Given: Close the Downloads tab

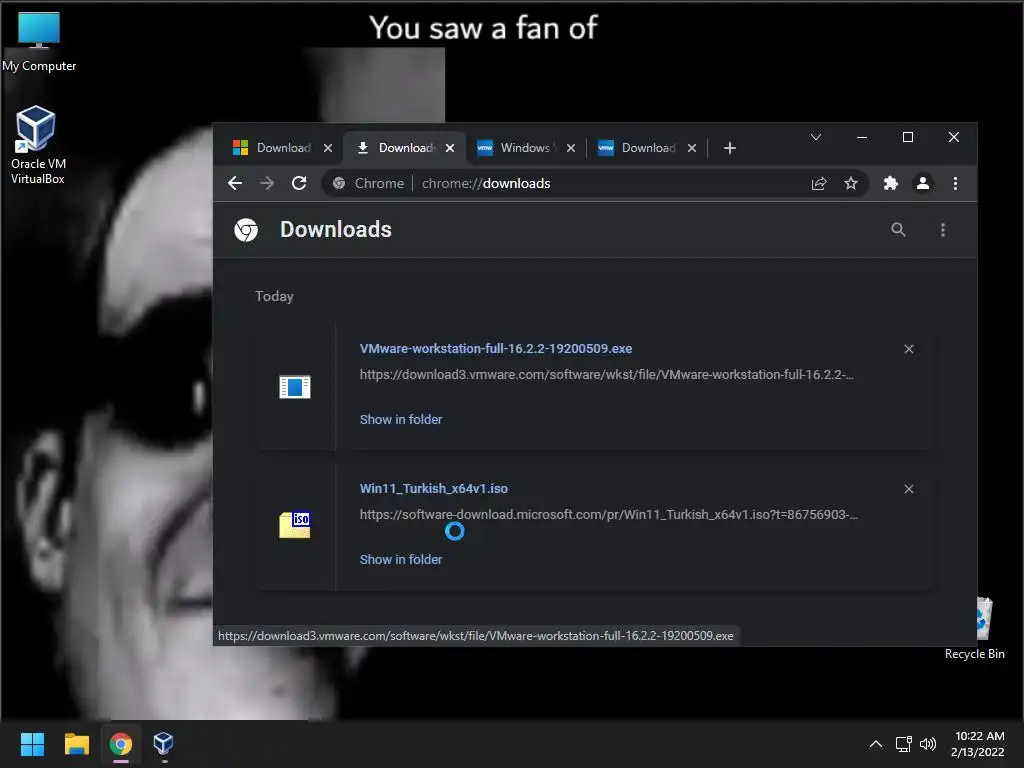Looking at the screenshot, I should (450, 148).
